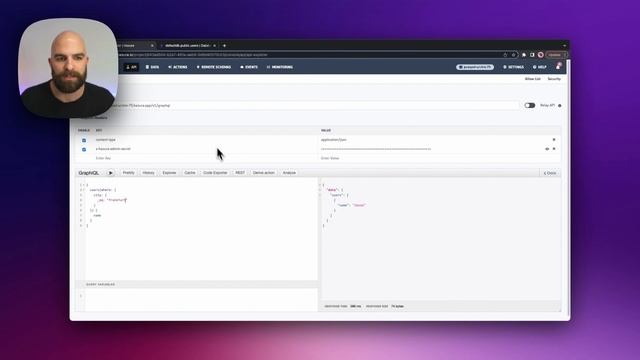This screenshot has width=640, height=360.
Task: Click the Enter Key header field
Action: point(206,158)
